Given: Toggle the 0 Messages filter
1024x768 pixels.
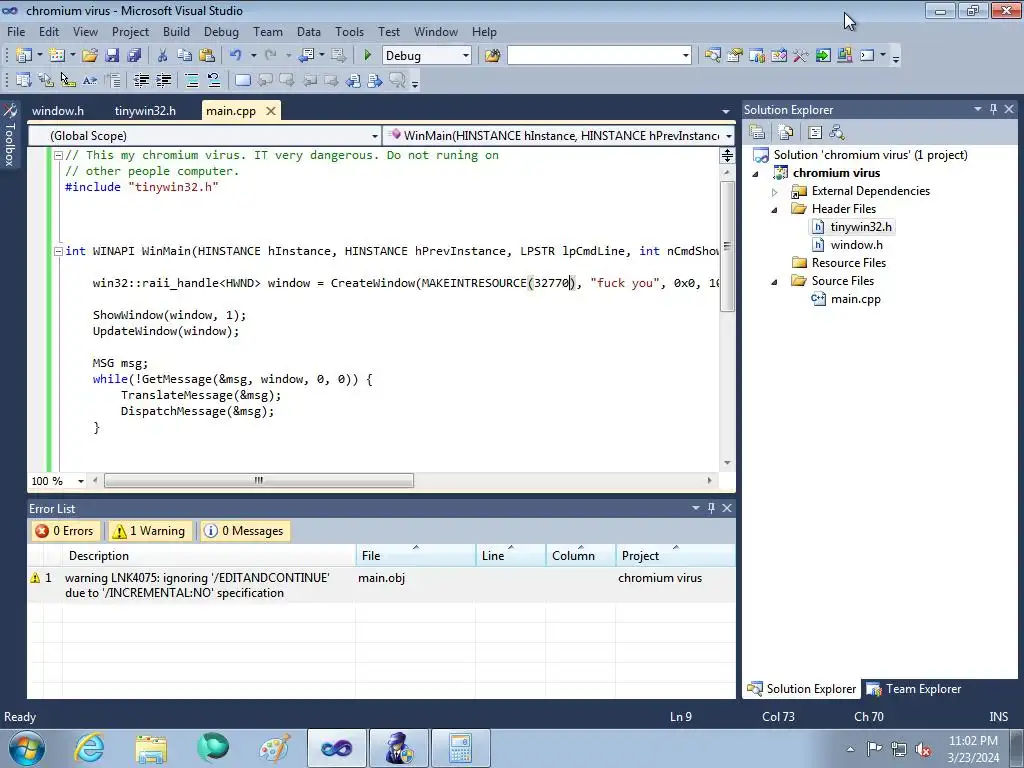Looking at the screenshot, I should 246,531.
